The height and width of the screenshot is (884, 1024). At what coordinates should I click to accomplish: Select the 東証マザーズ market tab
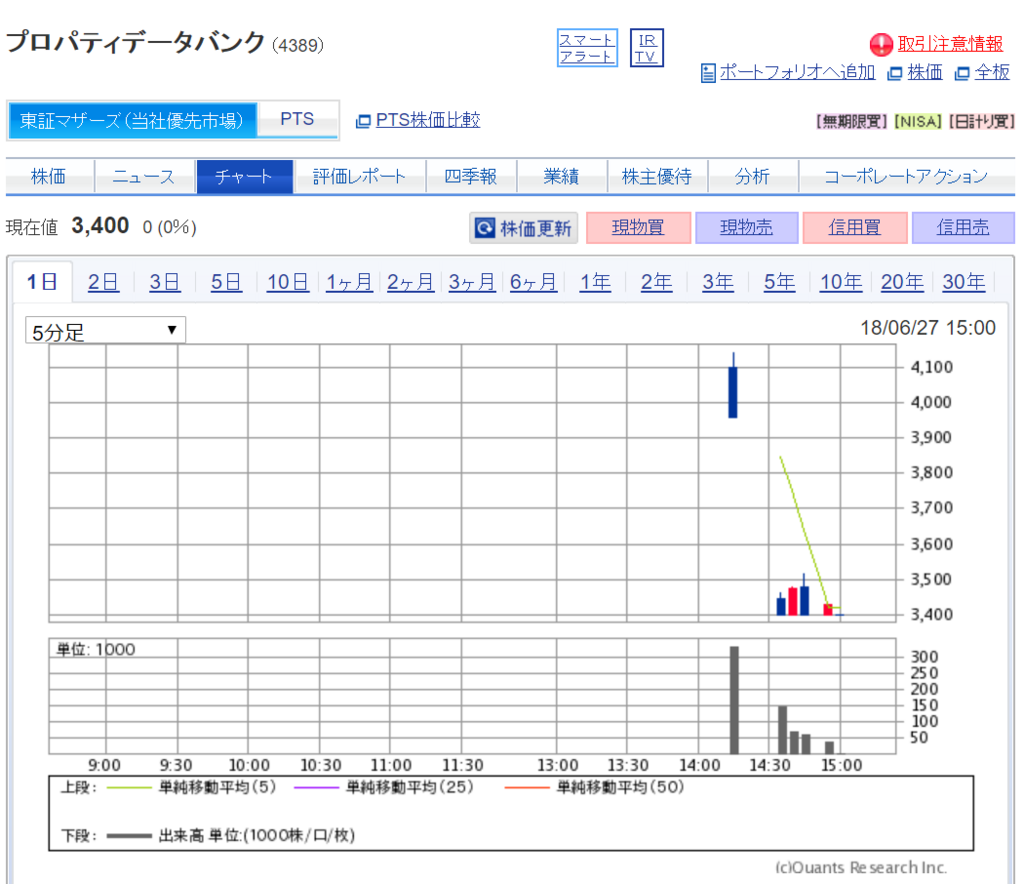click(132, 120)
